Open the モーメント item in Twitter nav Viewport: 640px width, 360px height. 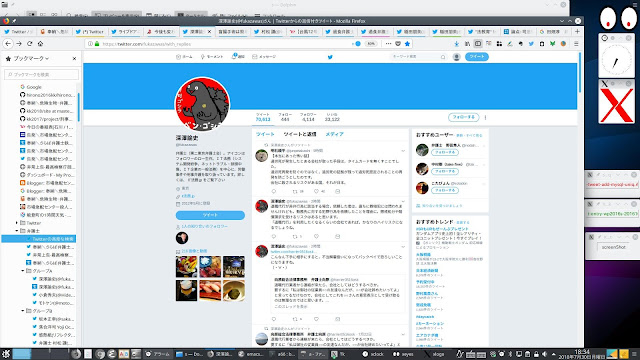pyautogui.click(x=212, y=57)
